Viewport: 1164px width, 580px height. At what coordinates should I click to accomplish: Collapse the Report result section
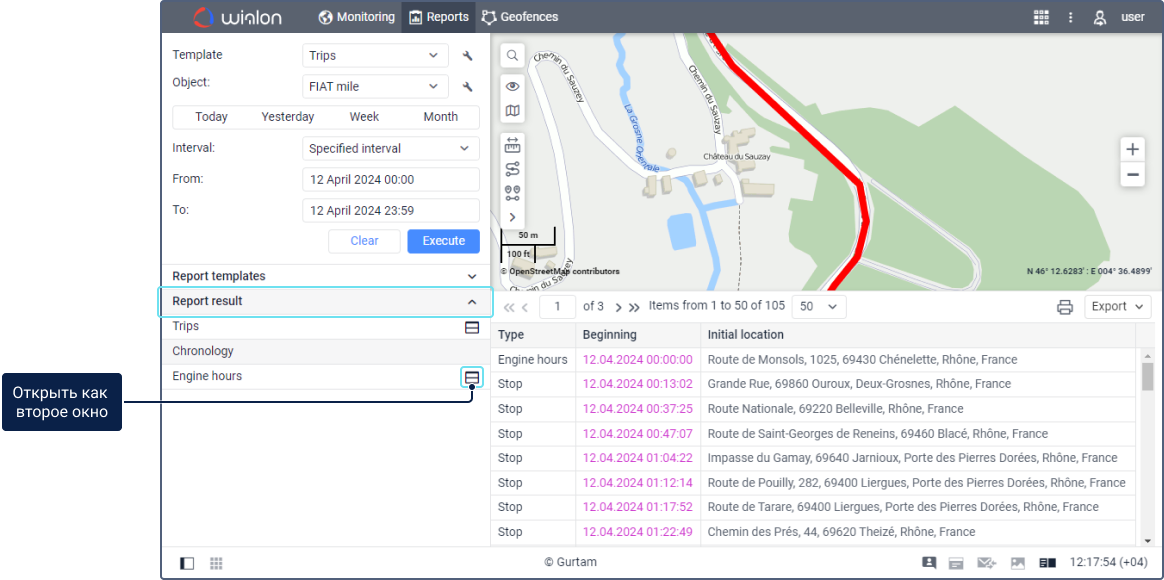click(326, 302)
